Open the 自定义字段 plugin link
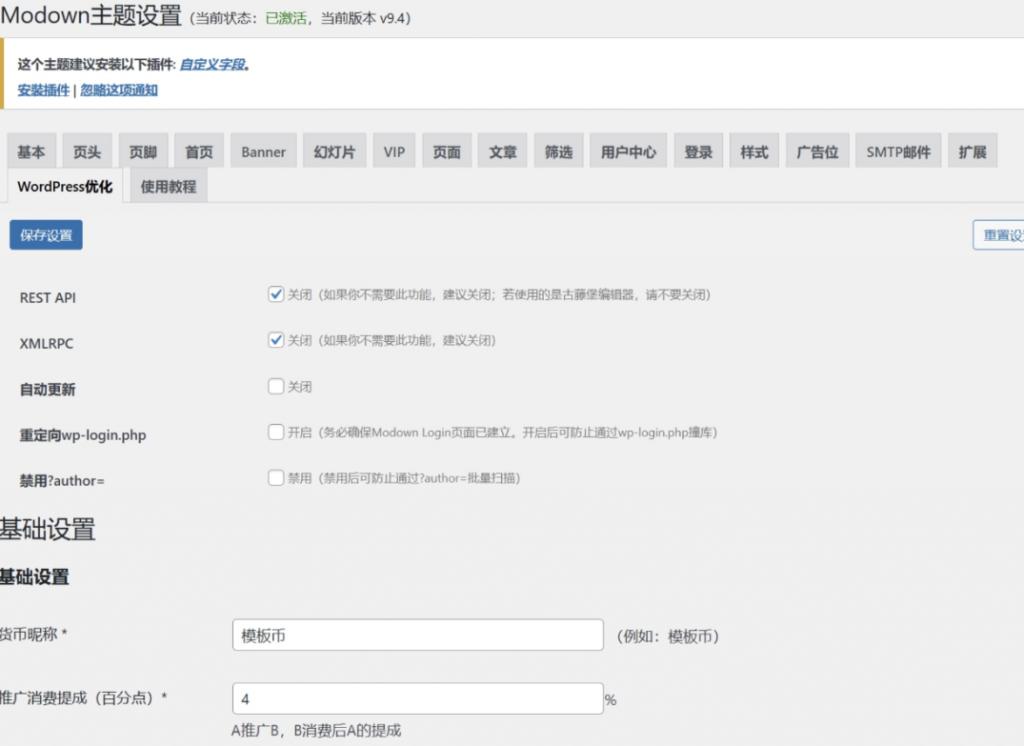 (212, 64)
